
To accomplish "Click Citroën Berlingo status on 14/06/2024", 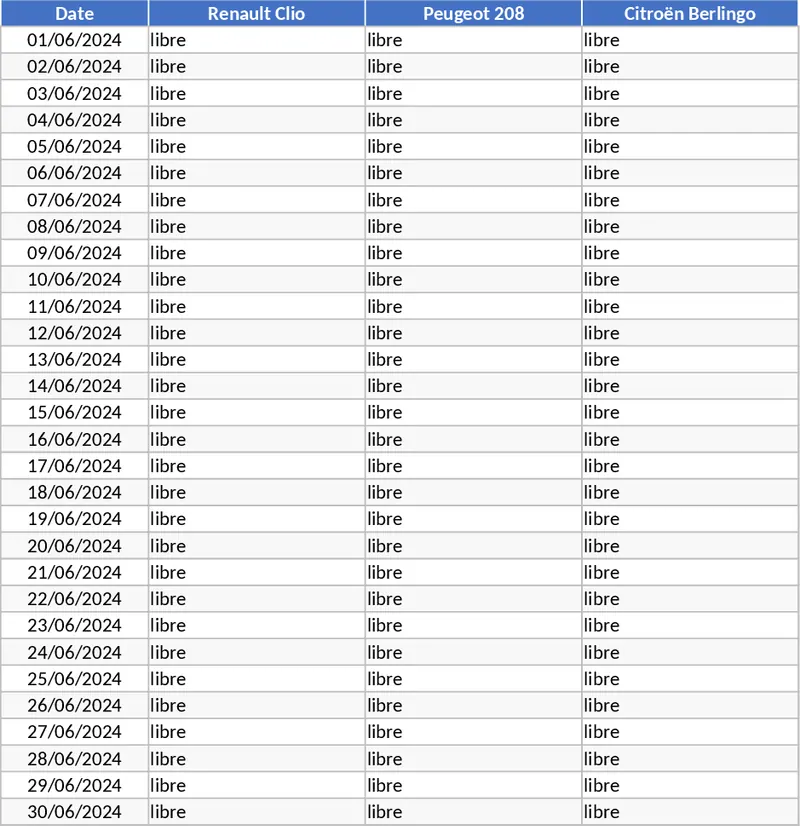I will coord(690,385).
